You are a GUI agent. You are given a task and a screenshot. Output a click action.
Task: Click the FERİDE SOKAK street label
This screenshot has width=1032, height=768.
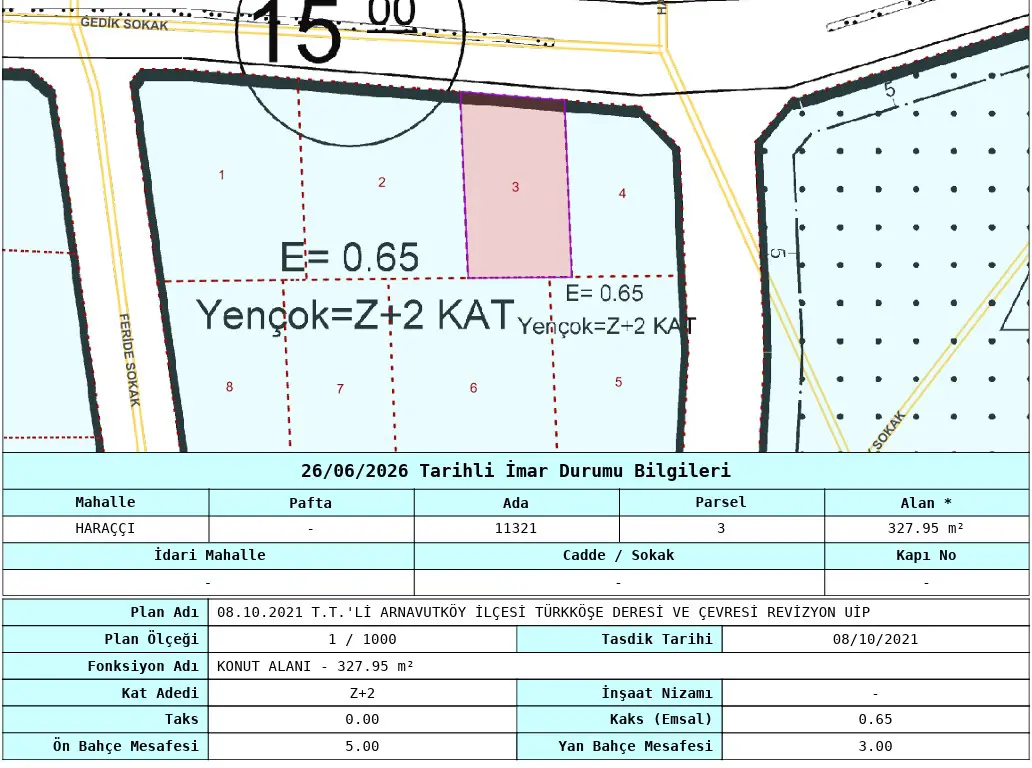[130, 360]
